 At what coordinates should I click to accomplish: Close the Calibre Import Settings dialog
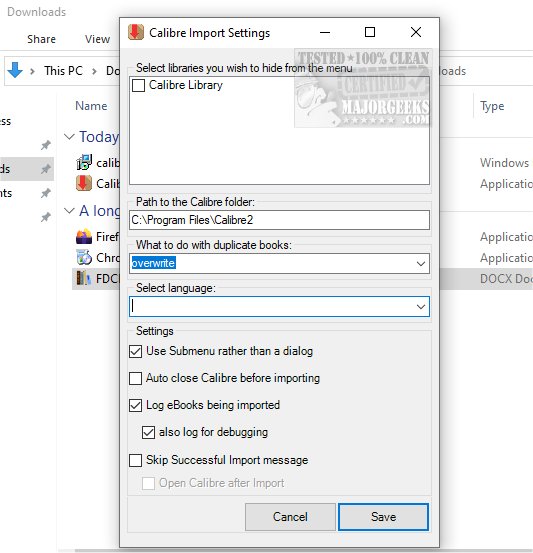click(416, 32)
